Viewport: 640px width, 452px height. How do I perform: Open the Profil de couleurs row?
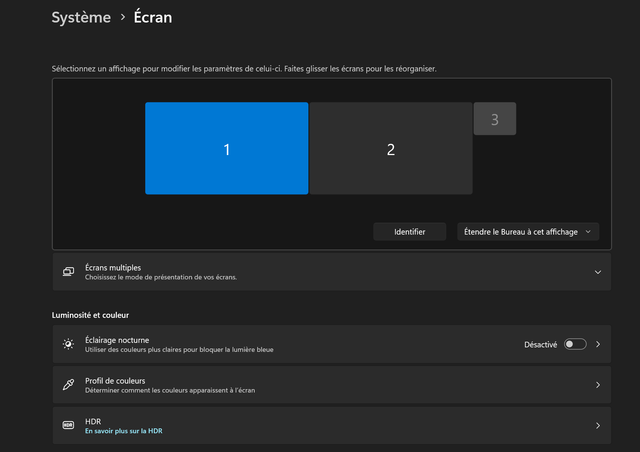click(332, 385)
